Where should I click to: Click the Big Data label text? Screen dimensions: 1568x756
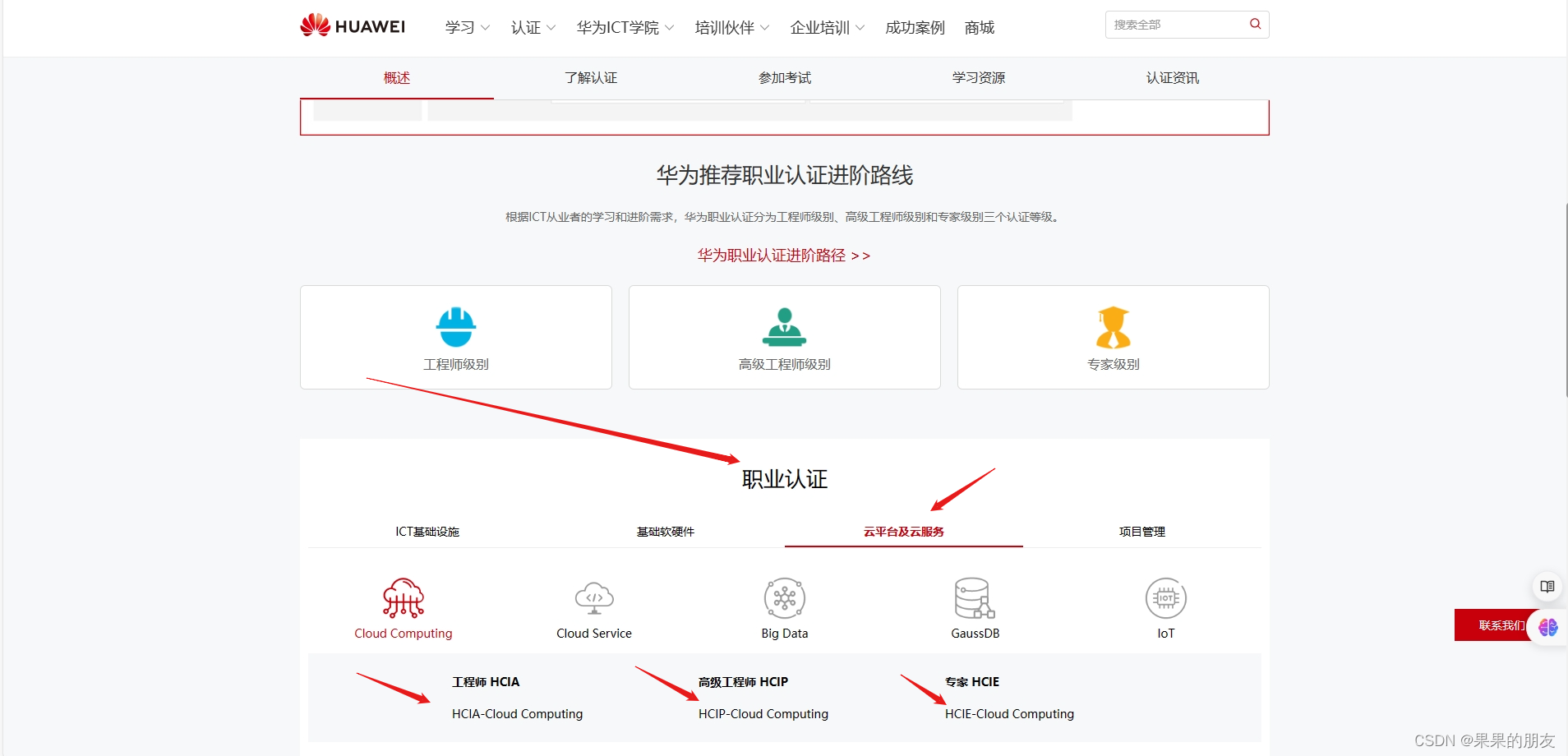point(785,634)
